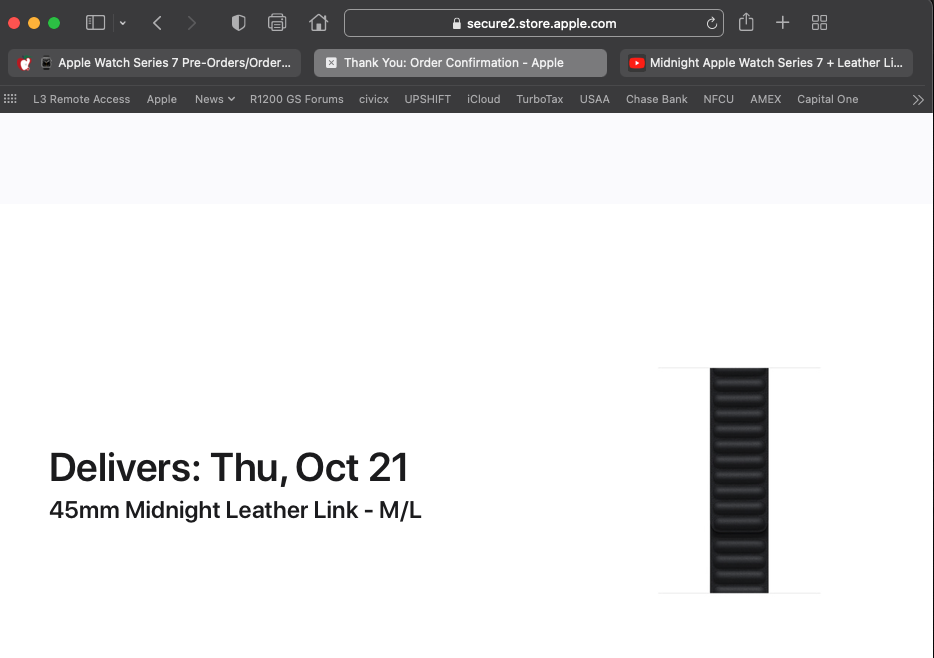Open the Share menu icon

pyautogui.click(x=746, y=23)
